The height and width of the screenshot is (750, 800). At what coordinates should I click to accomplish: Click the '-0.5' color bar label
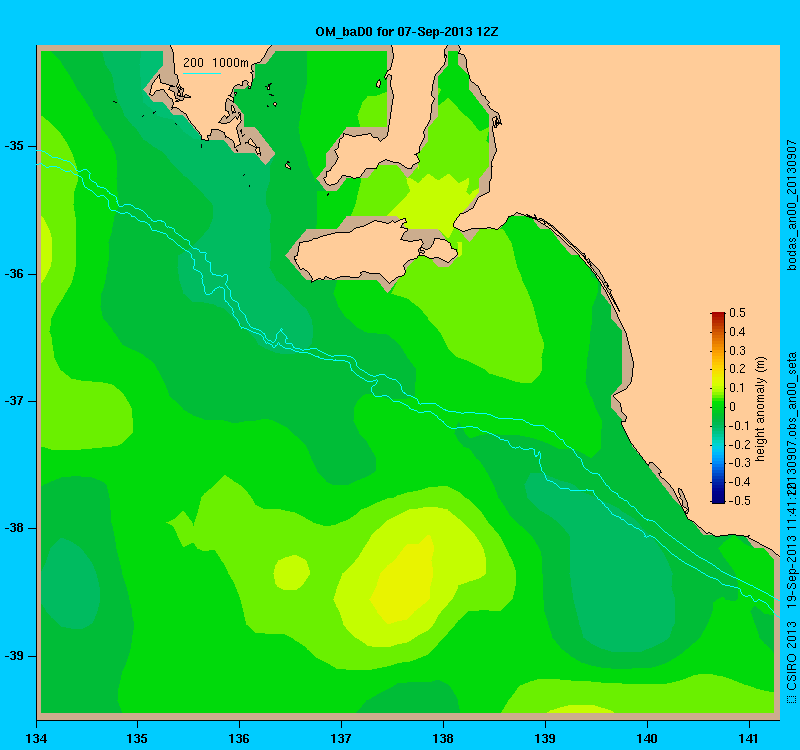click(739, 501)
